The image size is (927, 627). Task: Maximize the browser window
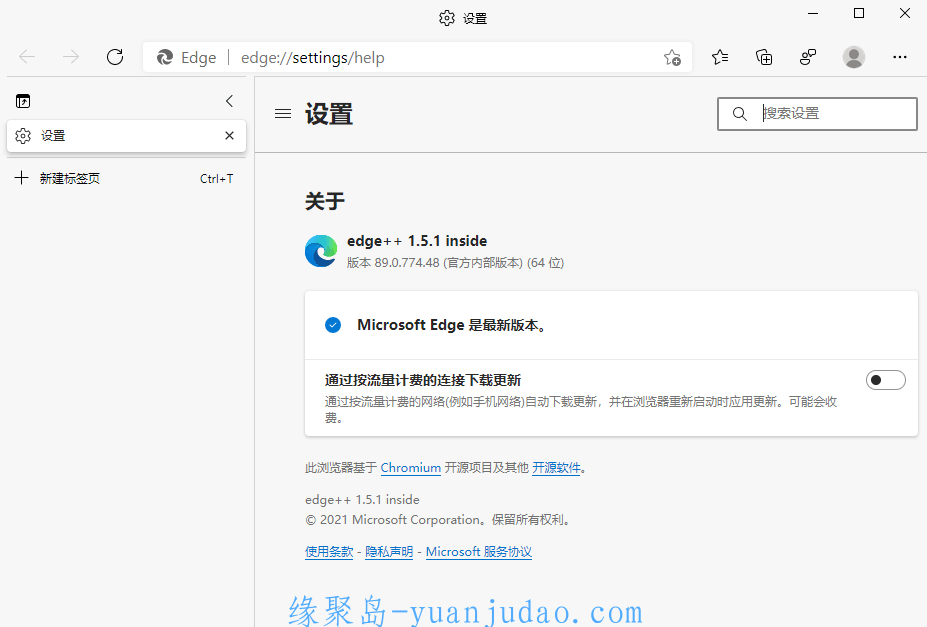[x=859, y=13]
